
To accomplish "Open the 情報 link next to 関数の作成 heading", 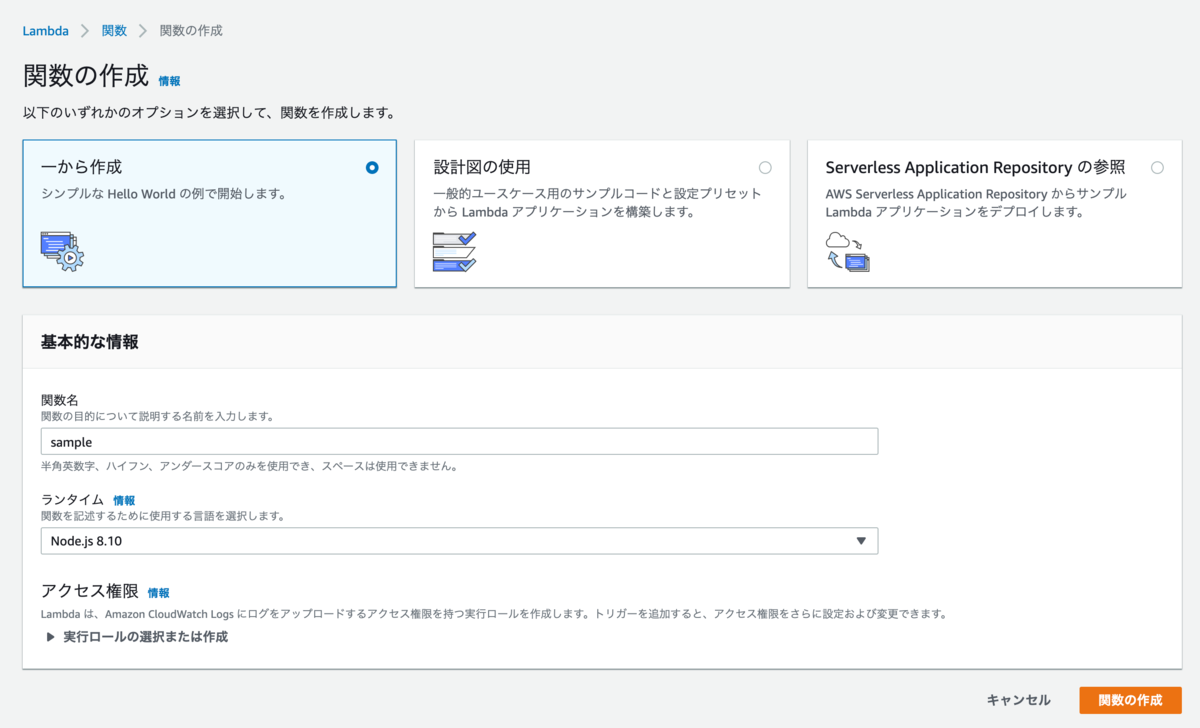I will pyautogui.click(x=169, y=81).
